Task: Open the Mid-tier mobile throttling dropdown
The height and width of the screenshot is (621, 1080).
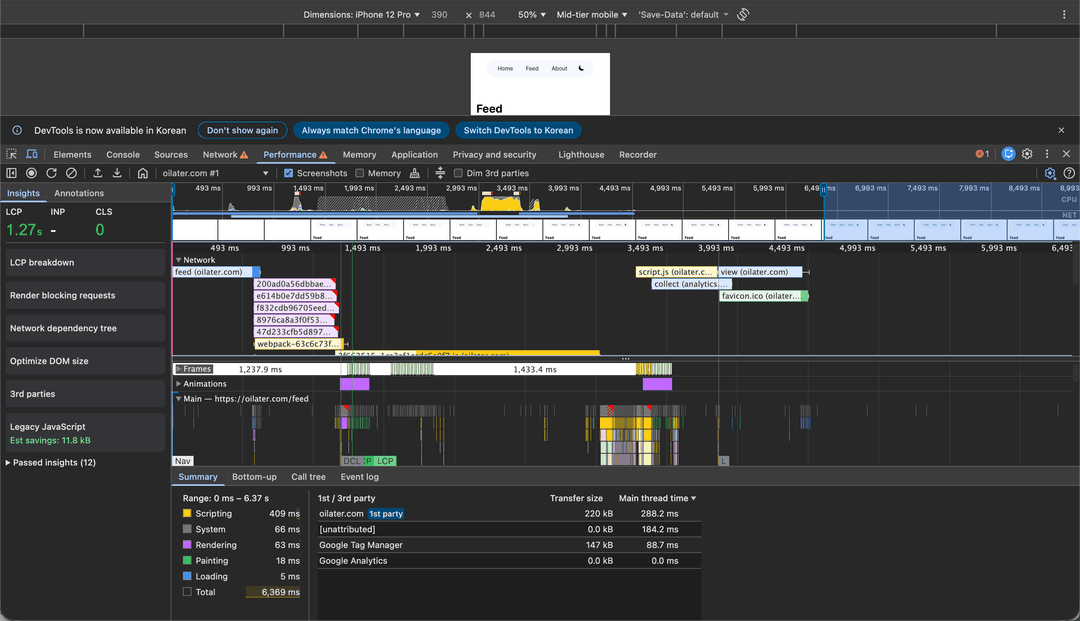Action: (592, 15)
